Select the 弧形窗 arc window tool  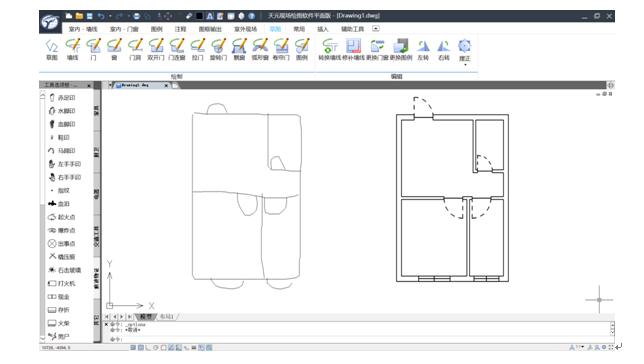pos(260,49)
